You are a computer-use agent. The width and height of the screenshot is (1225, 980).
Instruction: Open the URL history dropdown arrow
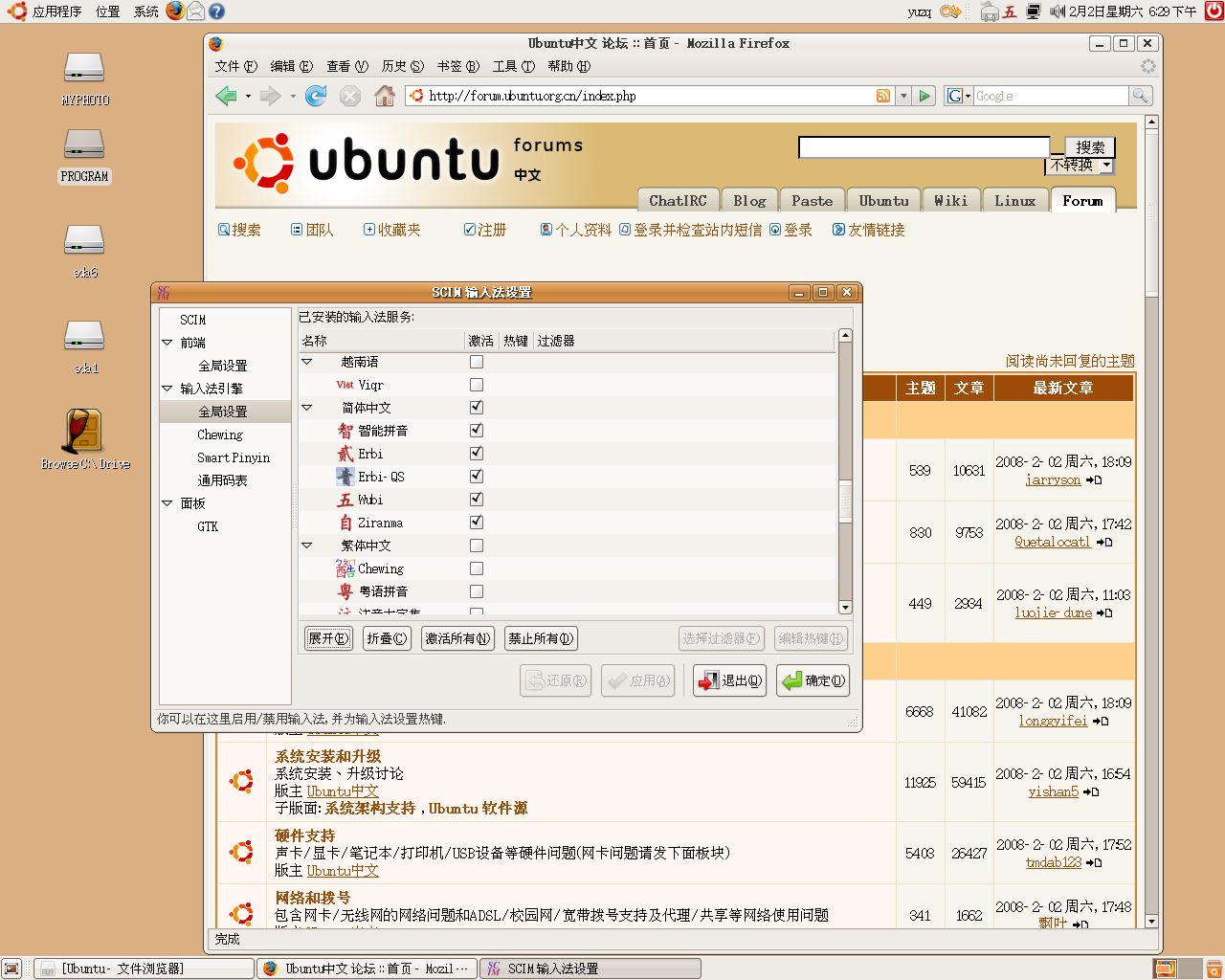pos(902,96)
